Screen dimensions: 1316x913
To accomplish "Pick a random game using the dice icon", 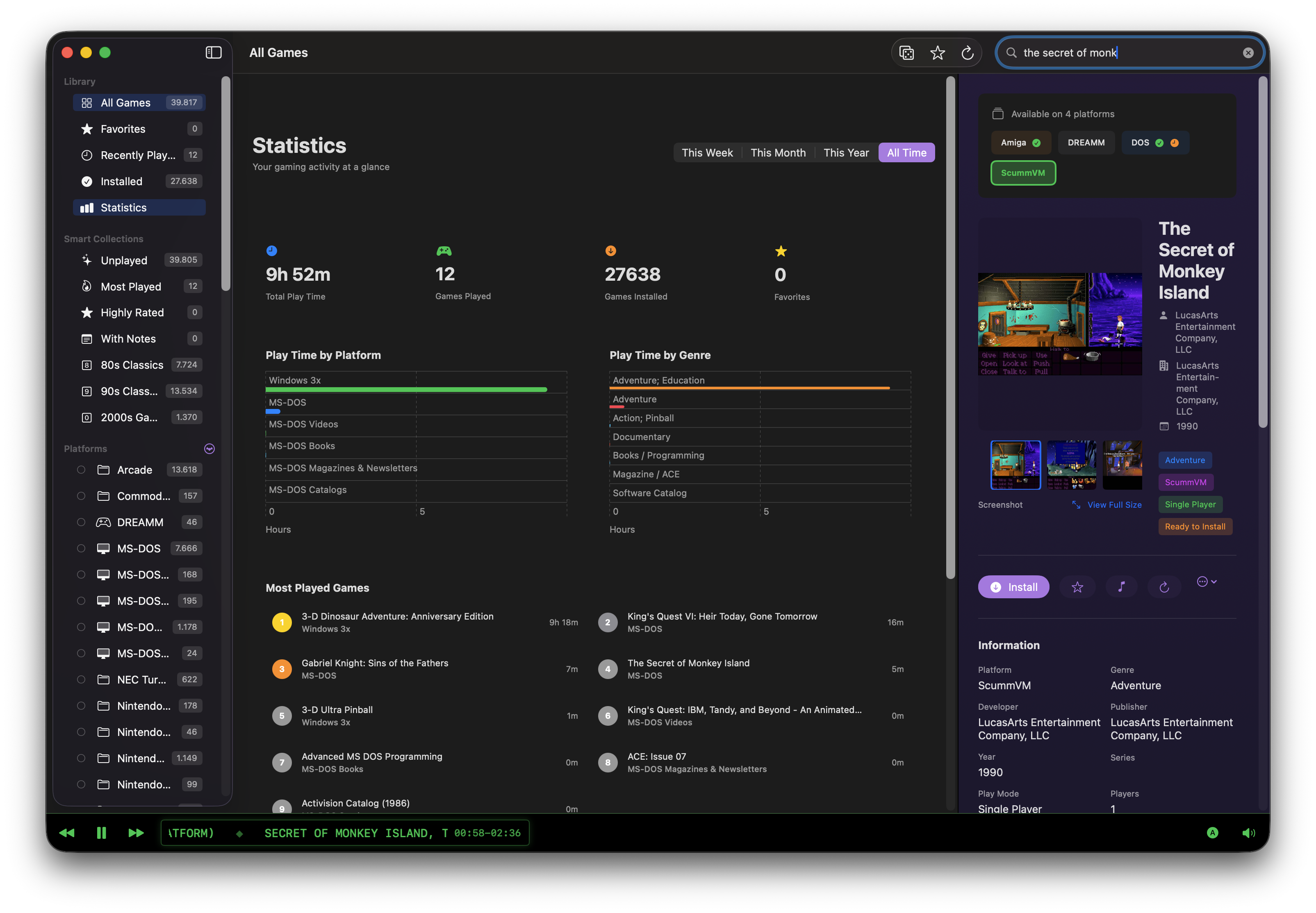I will pos(907,52).
